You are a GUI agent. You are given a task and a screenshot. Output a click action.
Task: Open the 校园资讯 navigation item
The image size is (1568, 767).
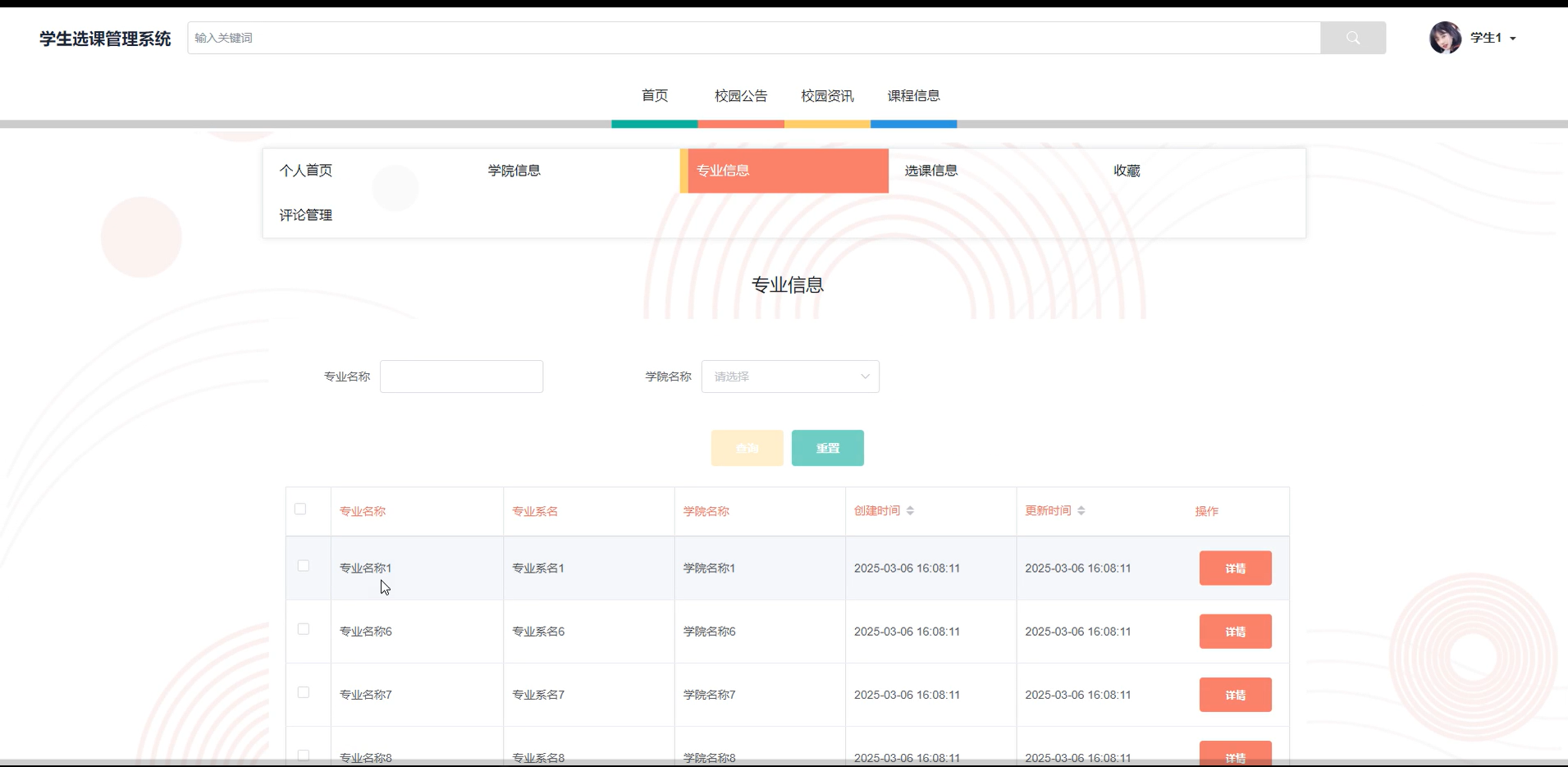pyautogui.click(x=827, y=96)
